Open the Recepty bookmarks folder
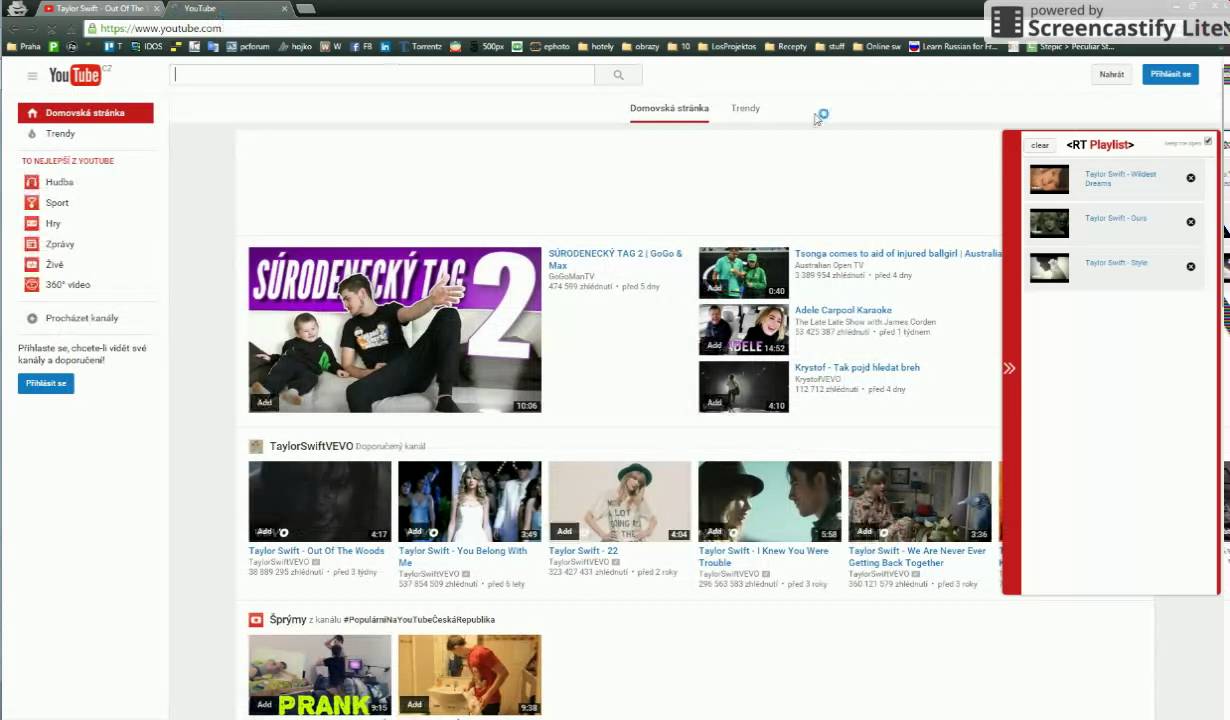The height and width of the screenshot is (720, 1230). (785, 46)
